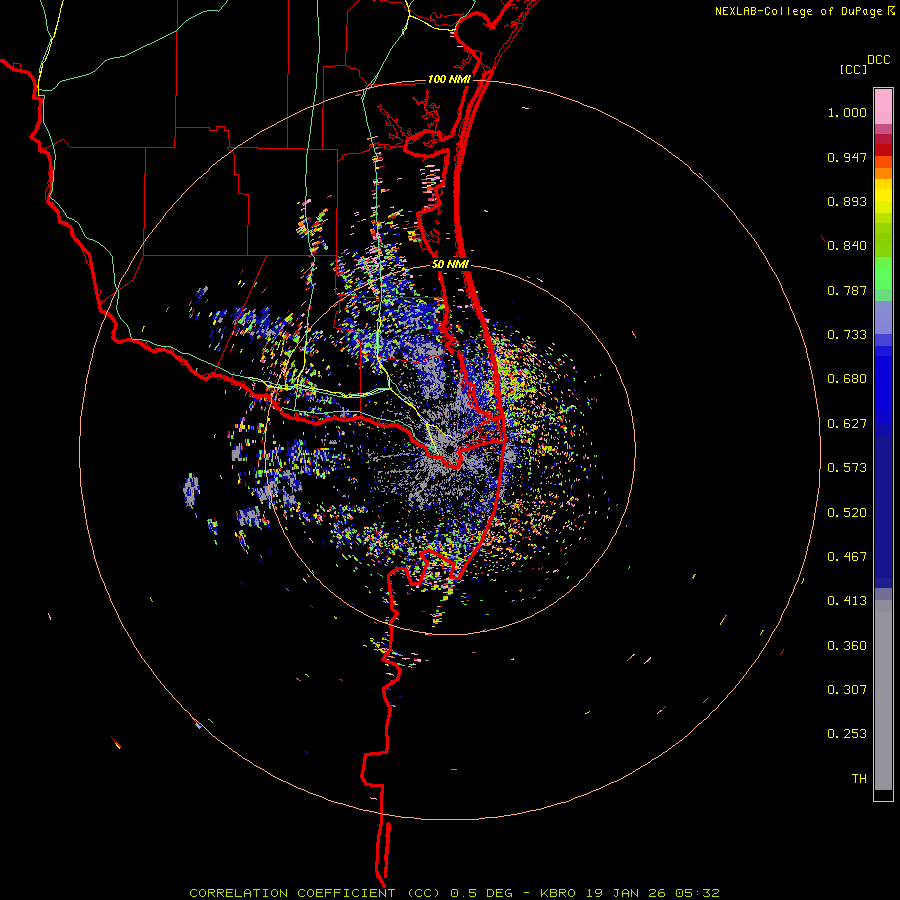Viewport: 900px width, 900px height.
Task: Select the 0.733 scale value
Action: pyautogui.click(x=847, y=335)
